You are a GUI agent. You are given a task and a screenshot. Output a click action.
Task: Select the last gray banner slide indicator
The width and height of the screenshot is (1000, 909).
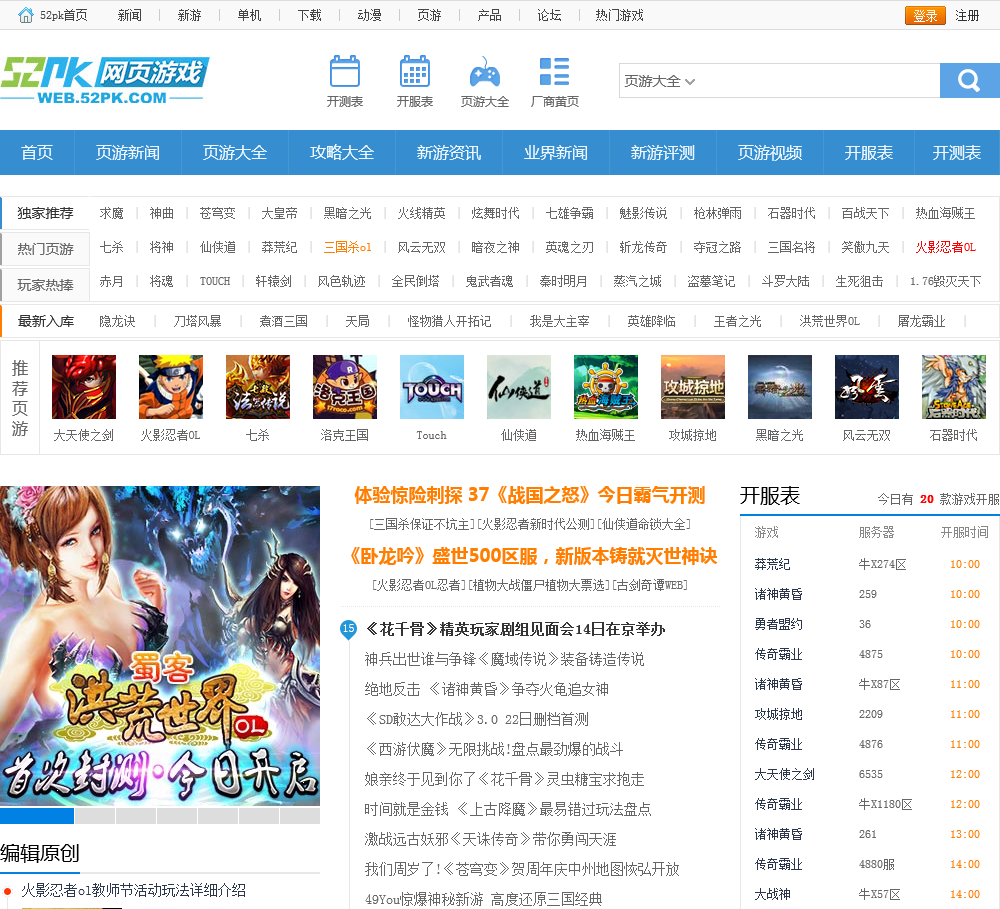(300, 815)
